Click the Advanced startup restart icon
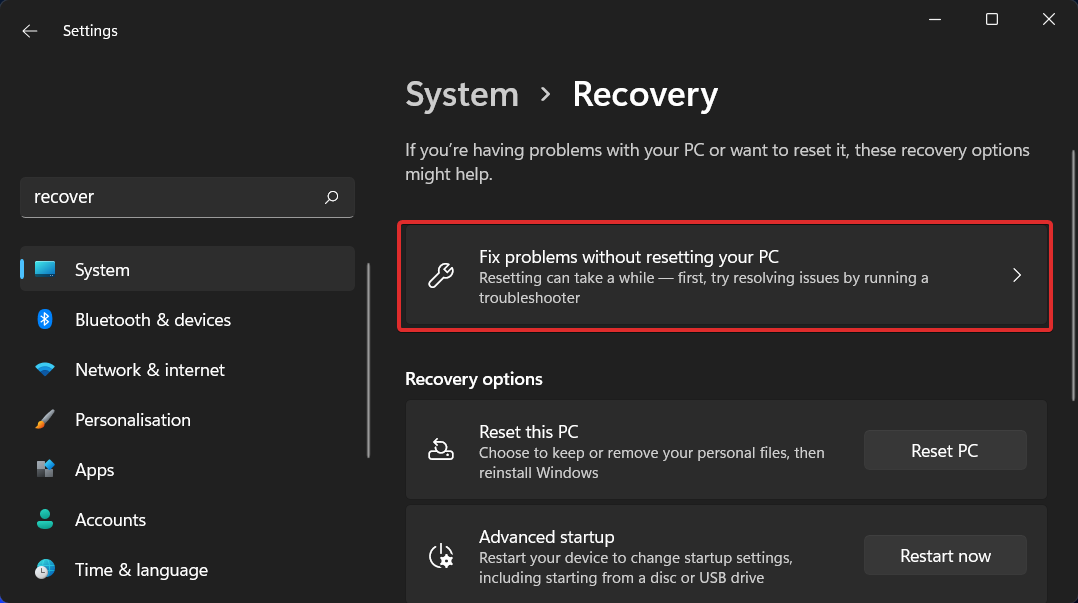 tap(442, 554)
